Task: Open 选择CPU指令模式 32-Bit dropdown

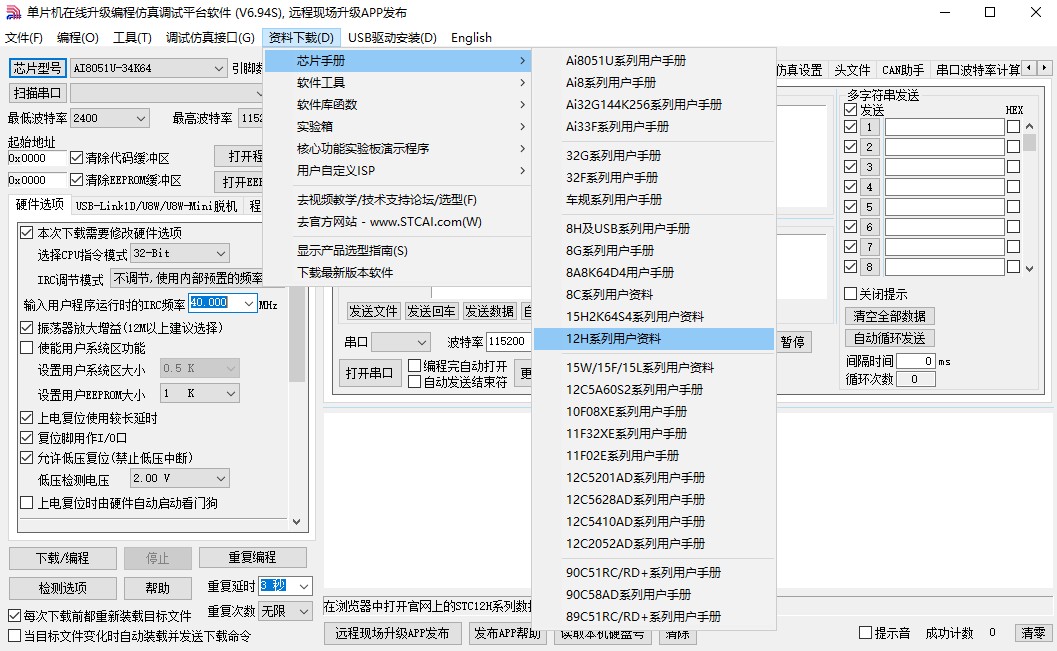Action: point(220,253)
